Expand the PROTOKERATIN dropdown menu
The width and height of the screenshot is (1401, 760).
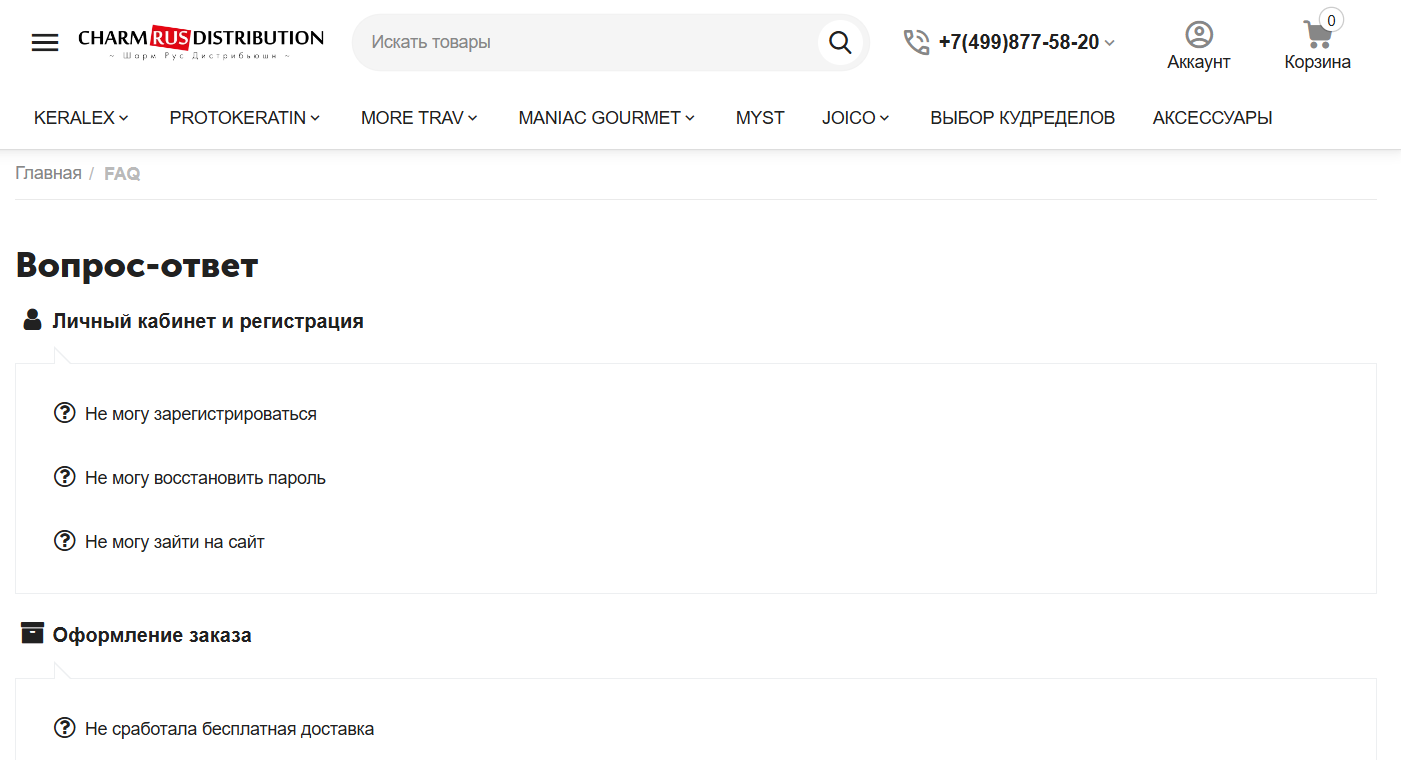tap(244, 118)
